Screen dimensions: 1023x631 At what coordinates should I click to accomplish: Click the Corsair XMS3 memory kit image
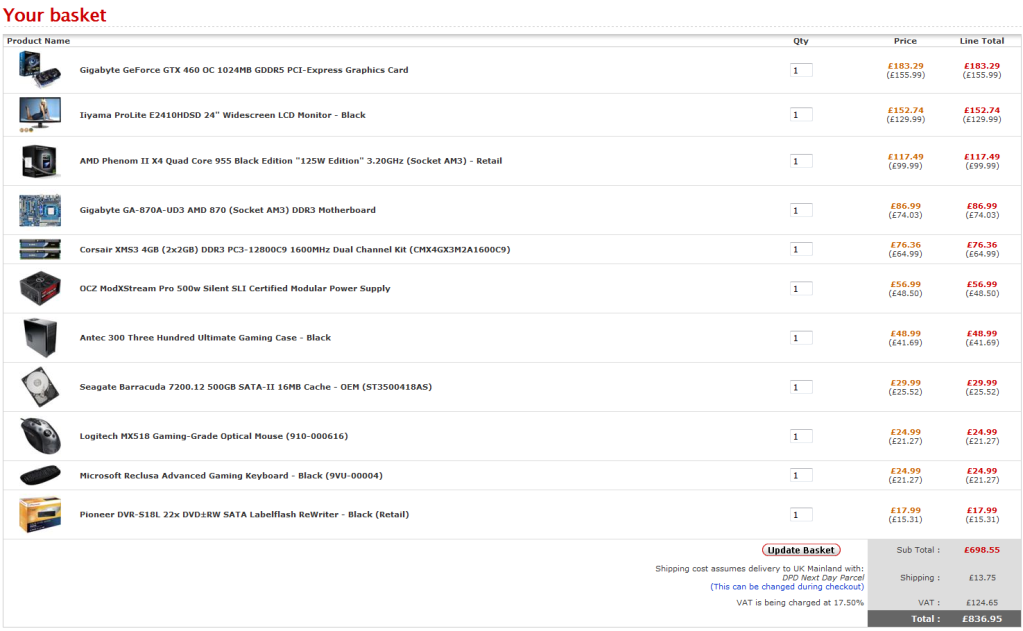[39, 249]
